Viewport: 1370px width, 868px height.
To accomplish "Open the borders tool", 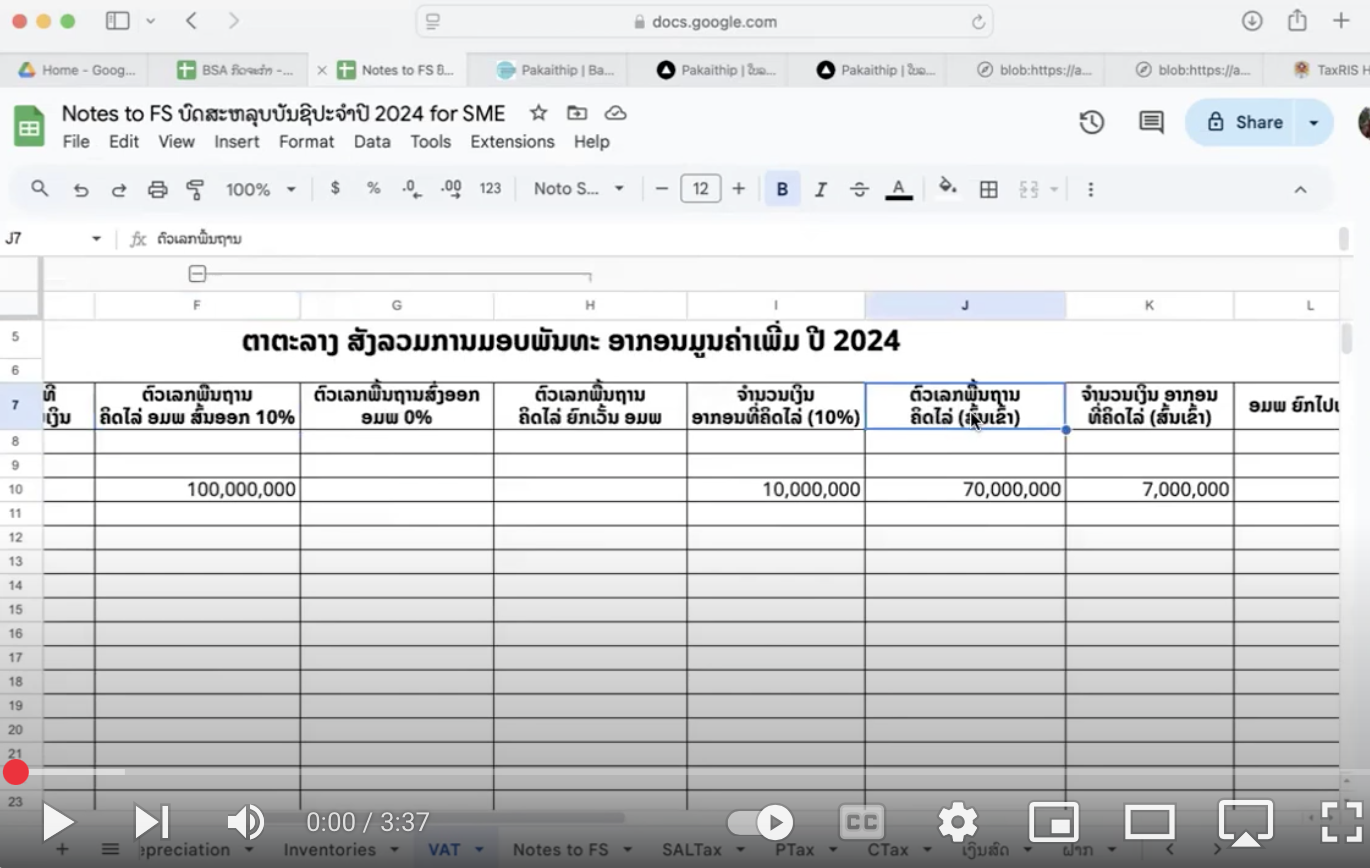I will click(x=988, y=189).
